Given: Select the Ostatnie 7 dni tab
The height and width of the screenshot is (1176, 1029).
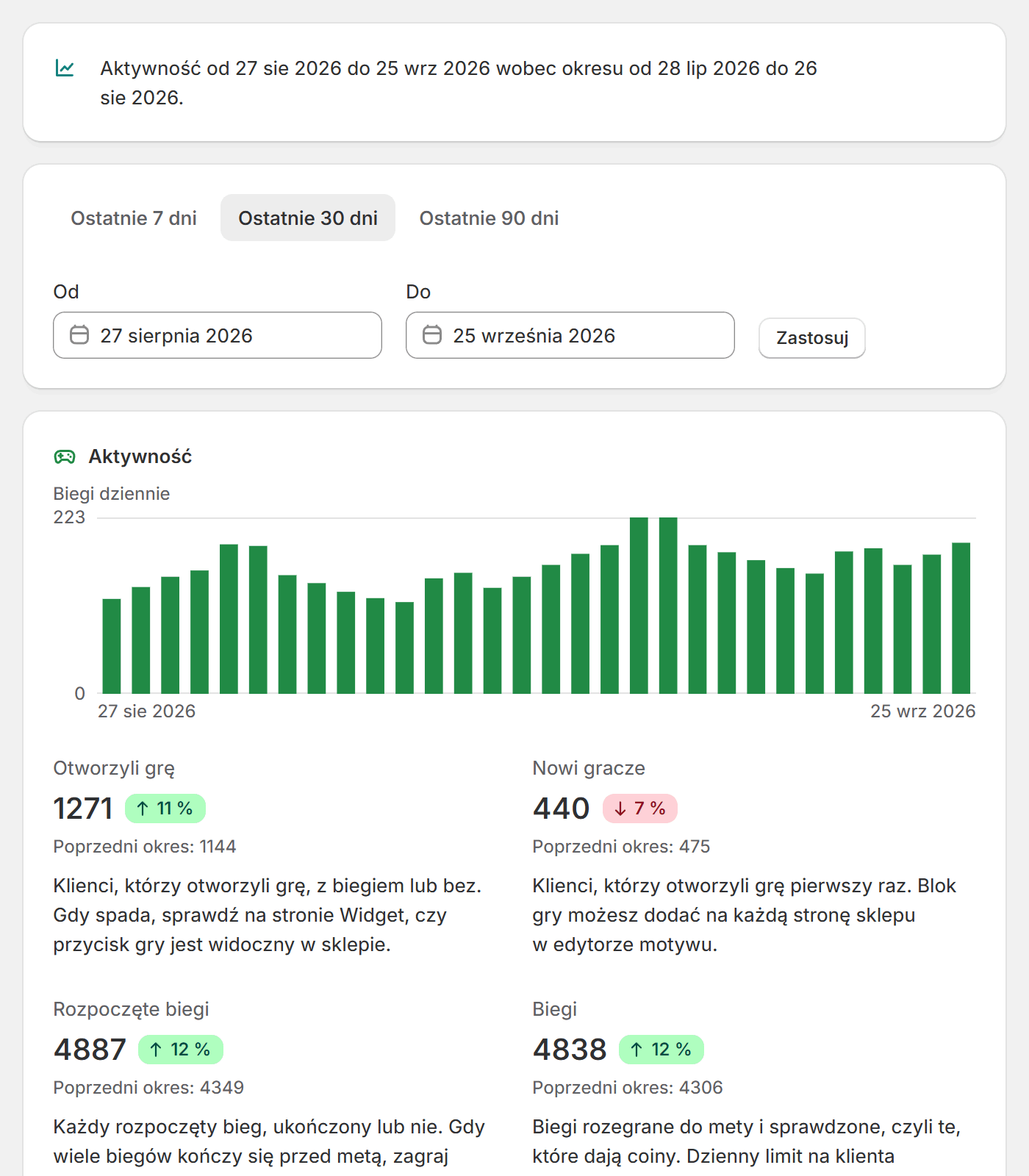Looking at the screenshot, I should (x=134, y=218).
